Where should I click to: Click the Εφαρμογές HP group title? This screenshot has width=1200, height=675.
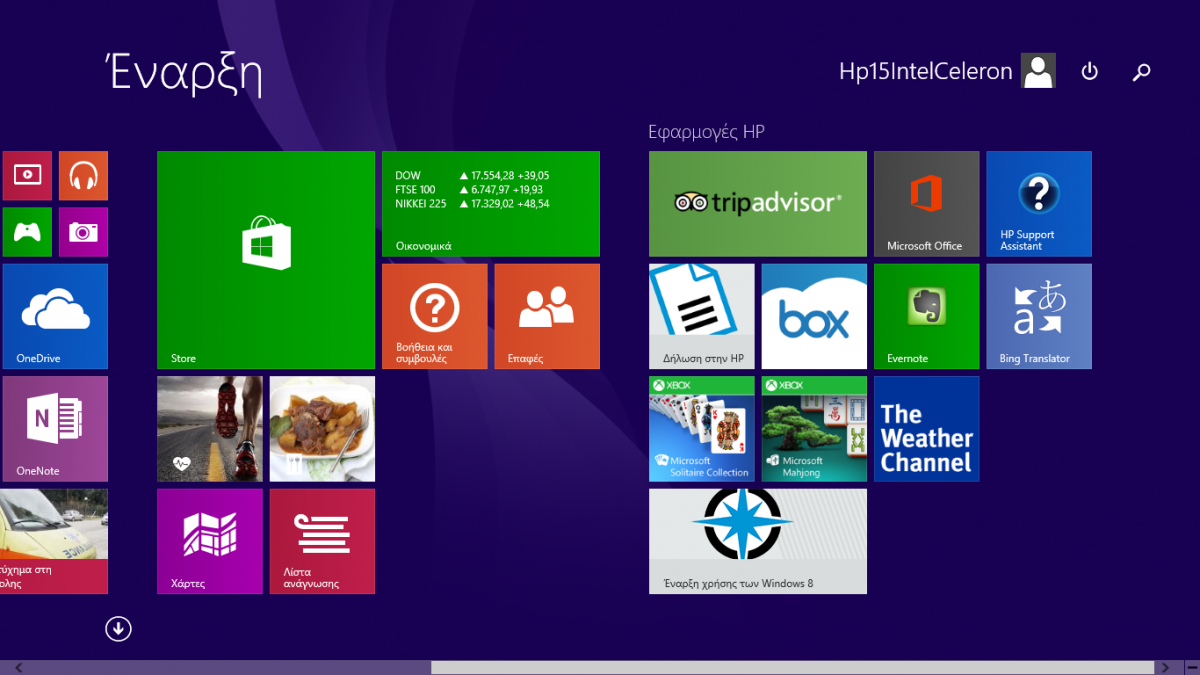[x=706, y=132]
